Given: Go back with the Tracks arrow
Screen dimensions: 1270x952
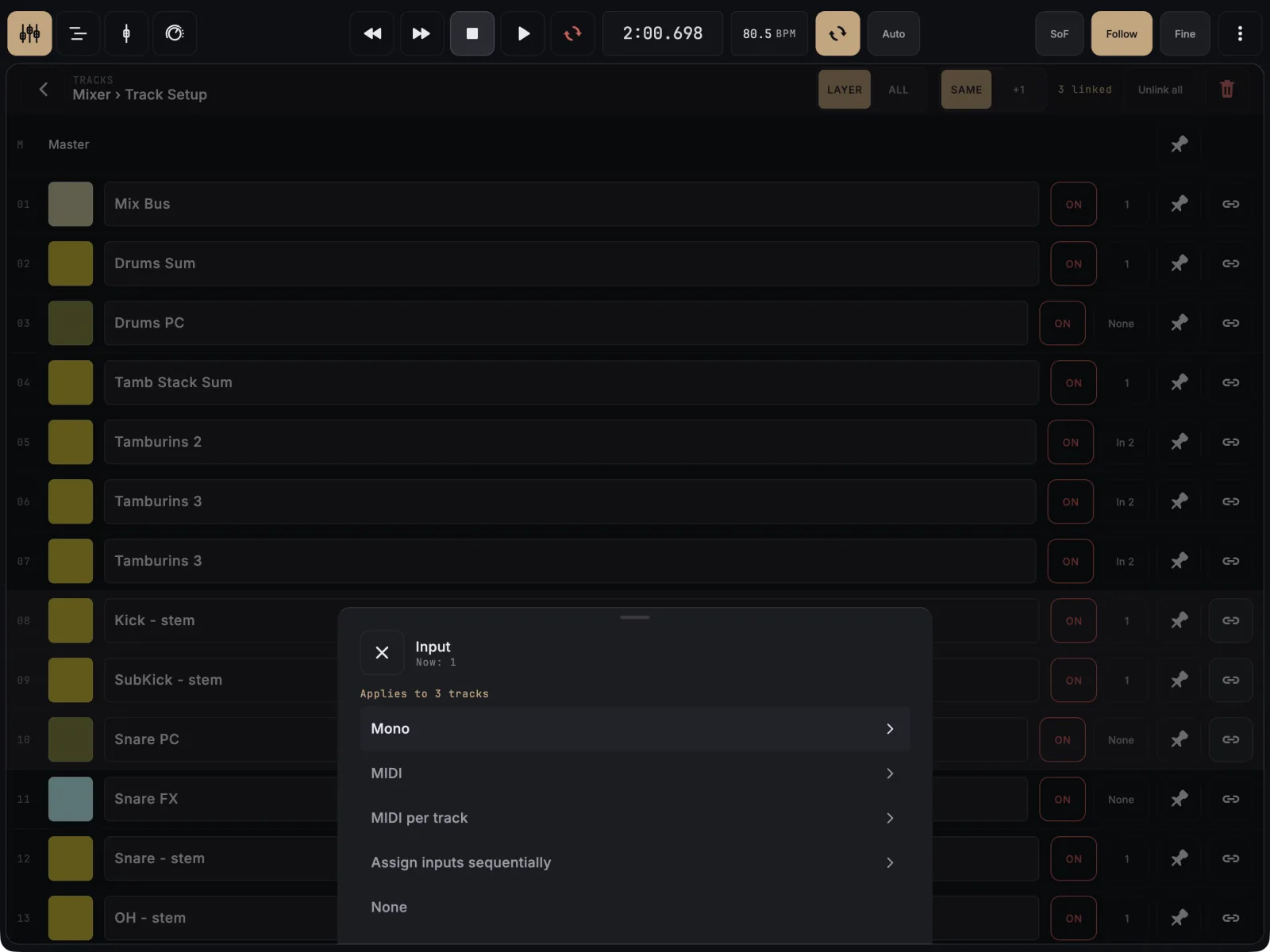Looking at the screenshot, I should click(x=44, y=89).
